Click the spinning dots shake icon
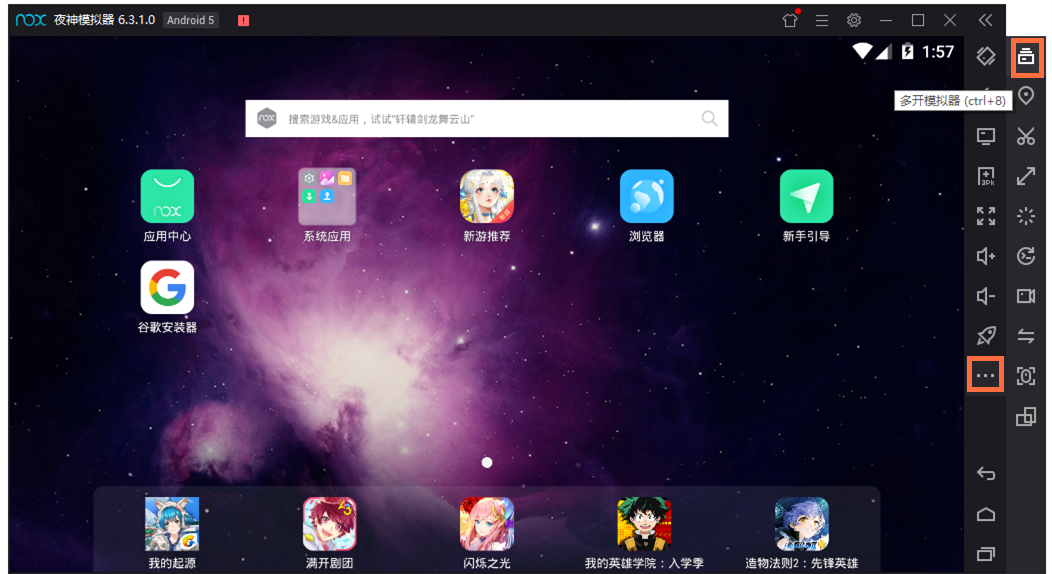Viewport: 1052px width, 574px height. (x=1026, y=216)
